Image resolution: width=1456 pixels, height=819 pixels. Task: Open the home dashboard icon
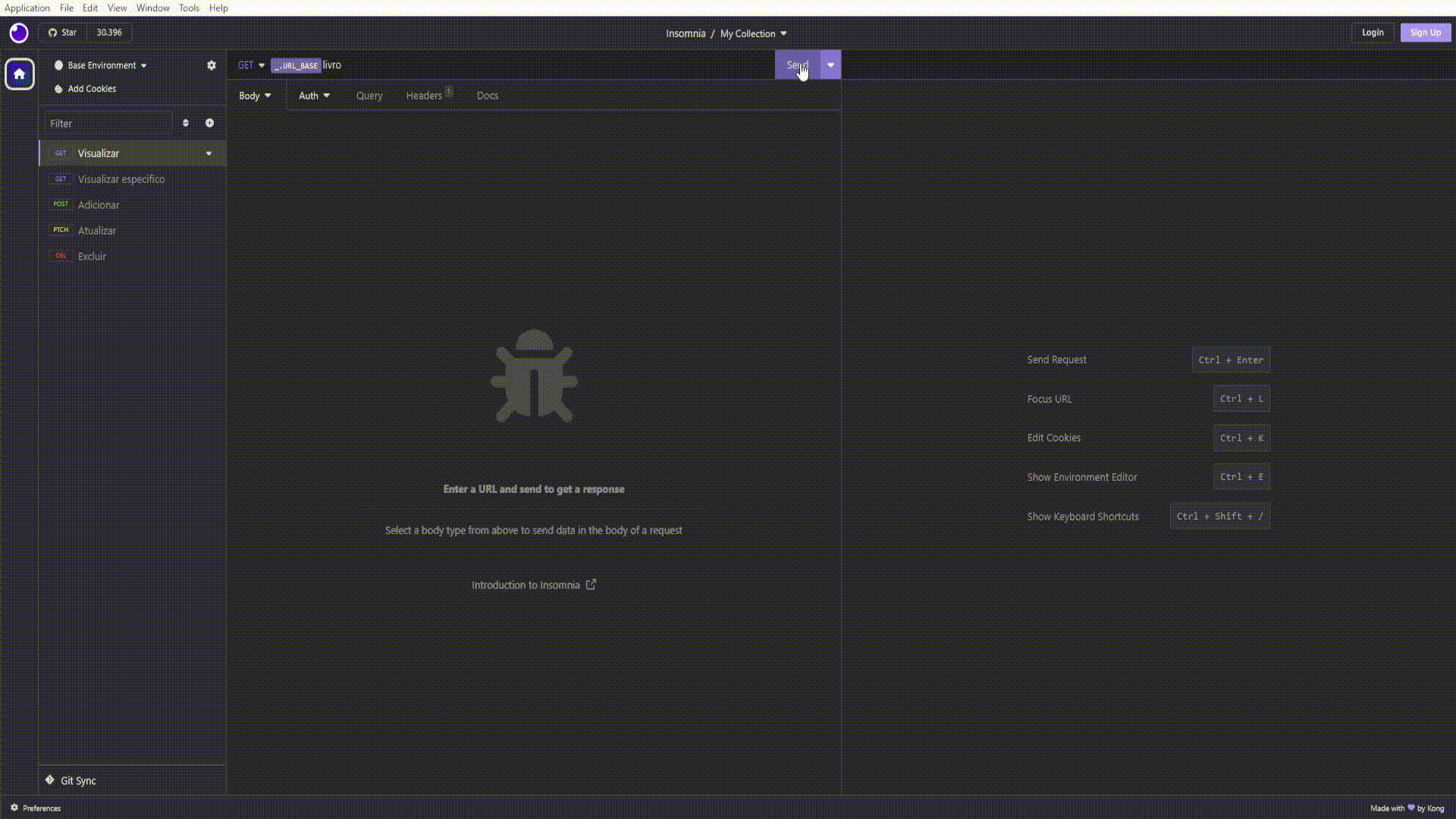pos(20,74)
